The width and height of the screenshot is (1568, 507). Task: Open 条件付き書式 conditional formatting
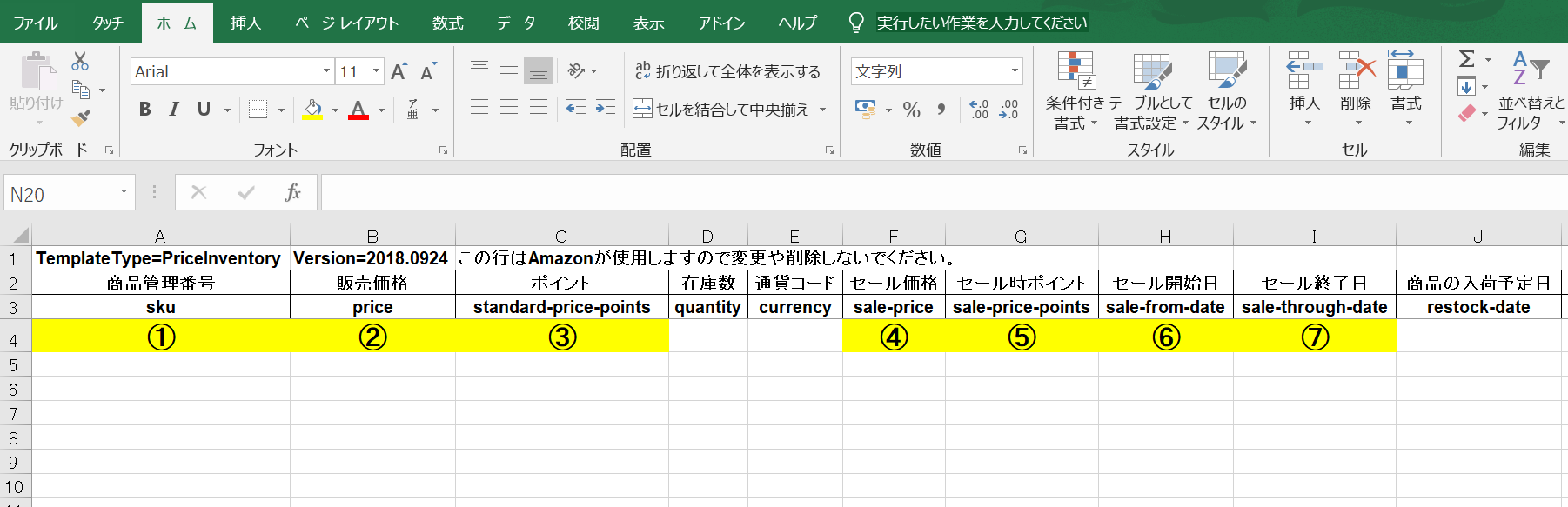1075,91
